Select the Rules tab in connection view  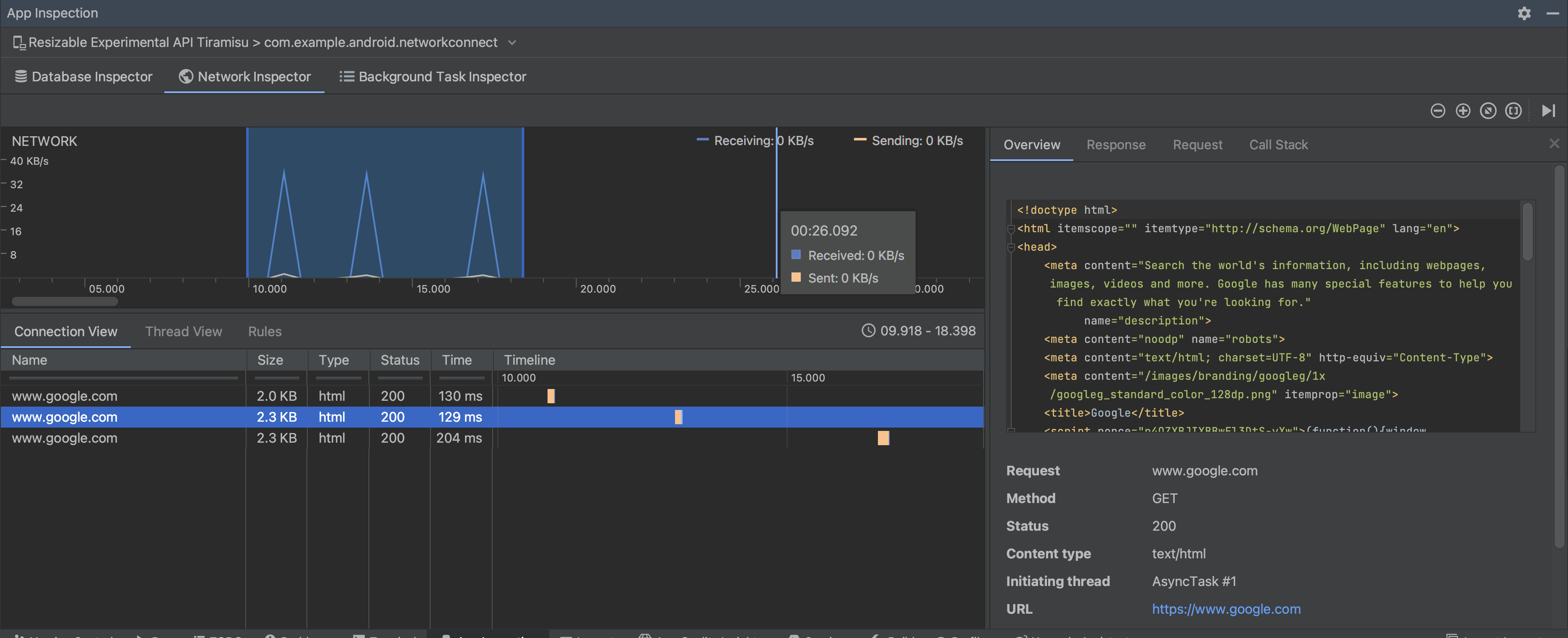[x=264, y=331]
